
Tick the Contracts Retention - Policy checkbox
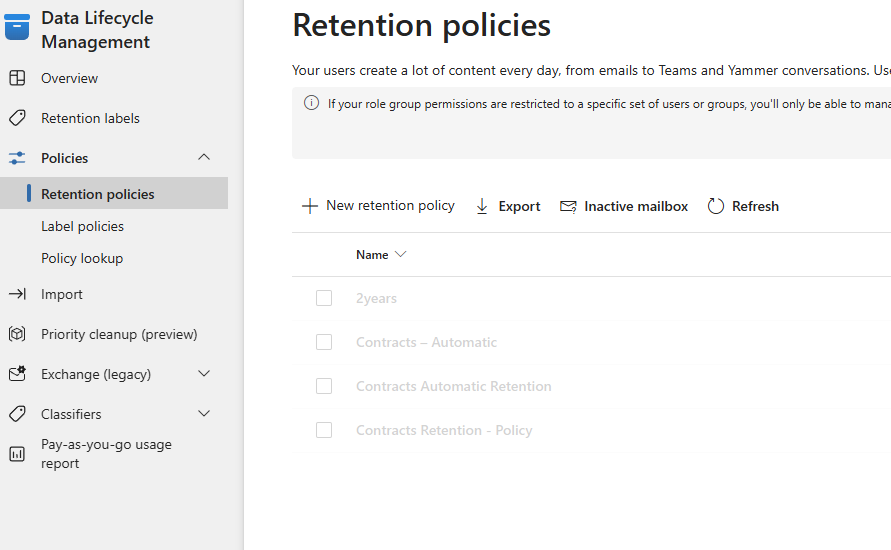tap(324, 430)
